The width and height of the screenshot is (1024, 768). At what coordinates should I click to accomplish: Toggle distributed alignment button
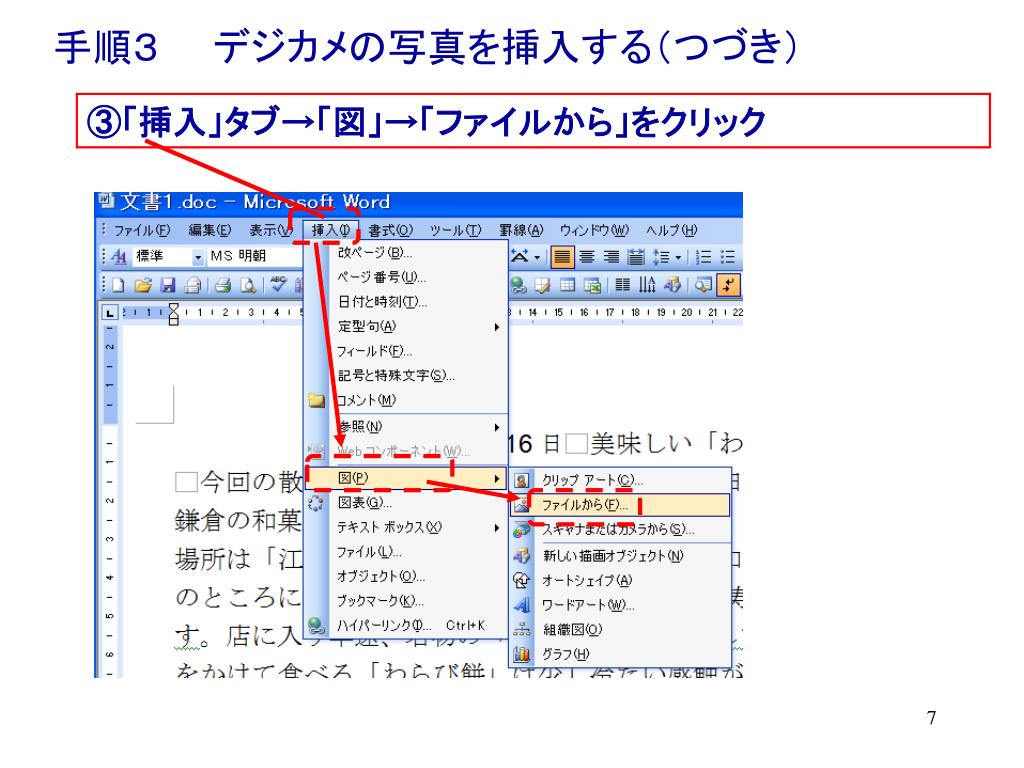(x=635, y=257)
